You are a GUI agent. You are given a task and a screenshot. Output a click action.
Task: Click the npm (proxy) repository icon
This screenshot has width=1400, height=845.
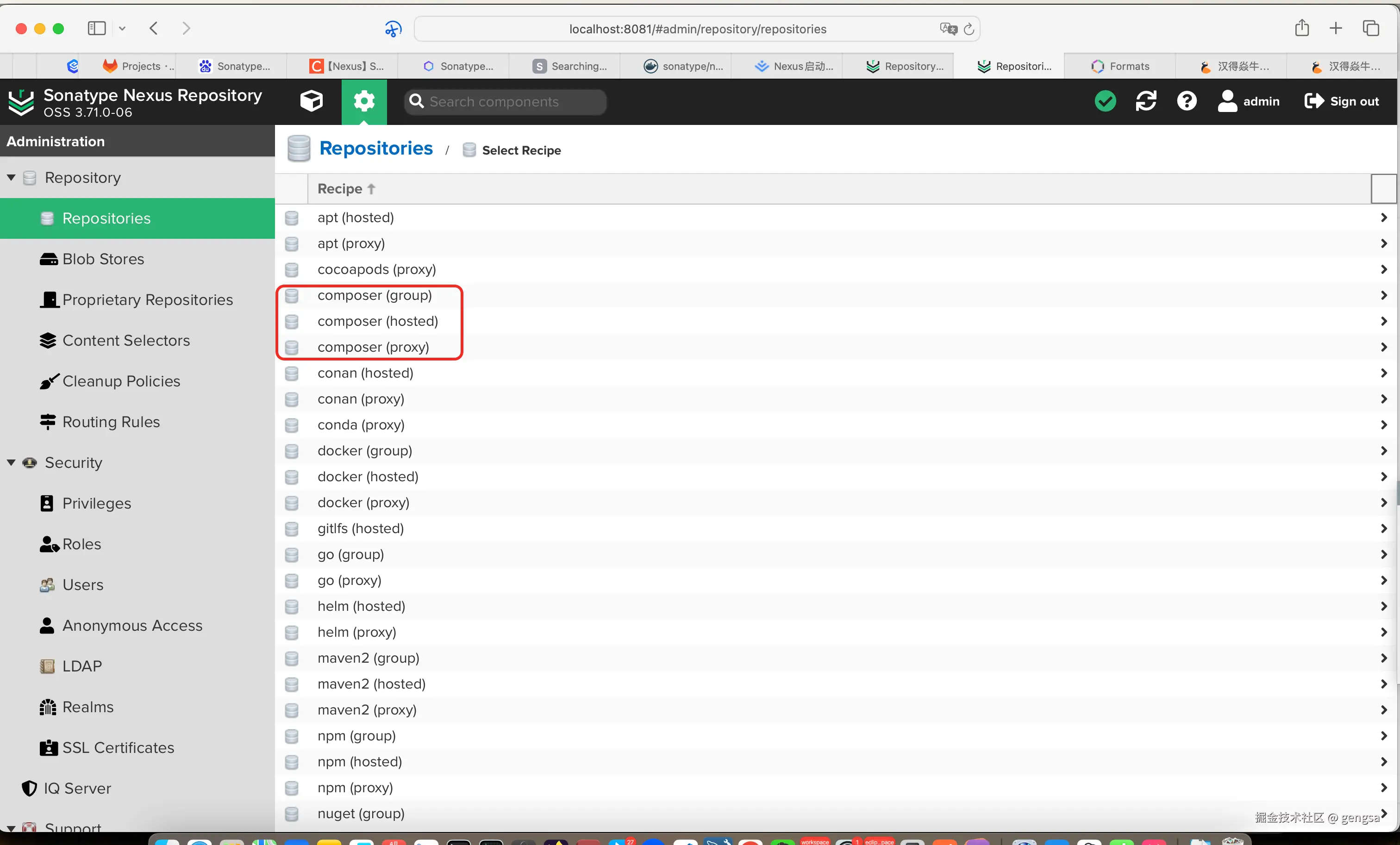[292, 788]
